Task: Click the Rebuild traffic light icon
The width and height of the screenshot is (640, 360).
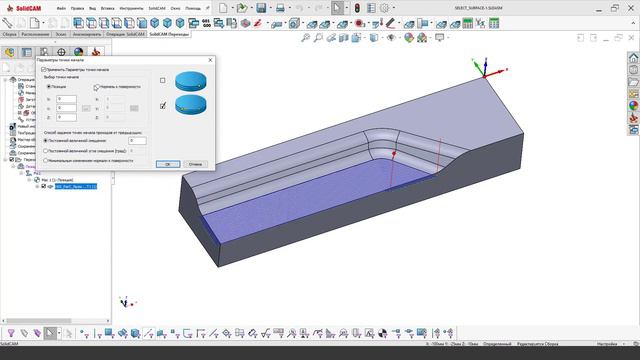Action: (x=357, y=8)
